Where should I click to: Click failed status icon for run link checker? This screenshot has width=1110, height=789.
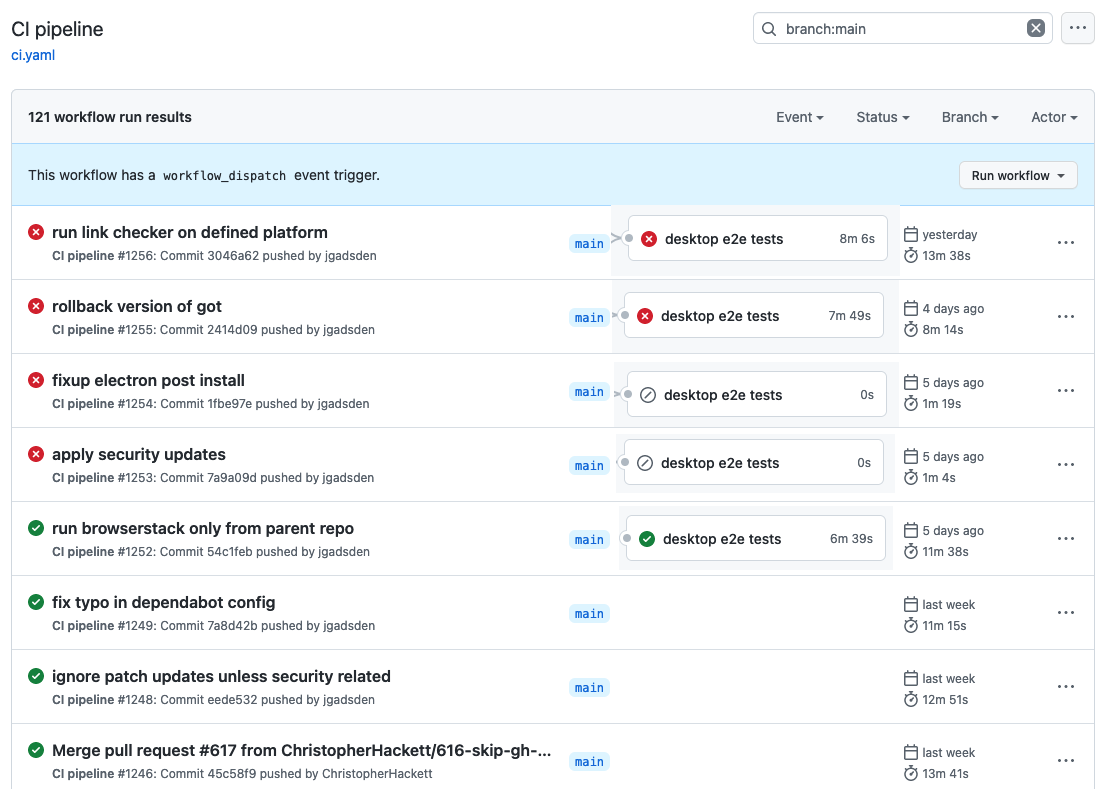(36, 232)
